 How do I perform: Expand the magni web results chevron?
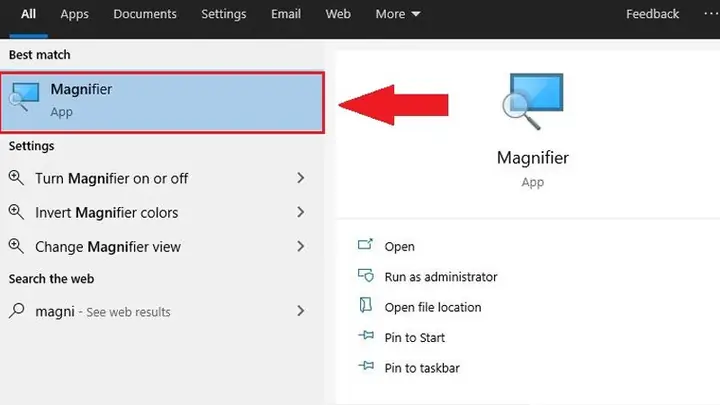point(301,311)
